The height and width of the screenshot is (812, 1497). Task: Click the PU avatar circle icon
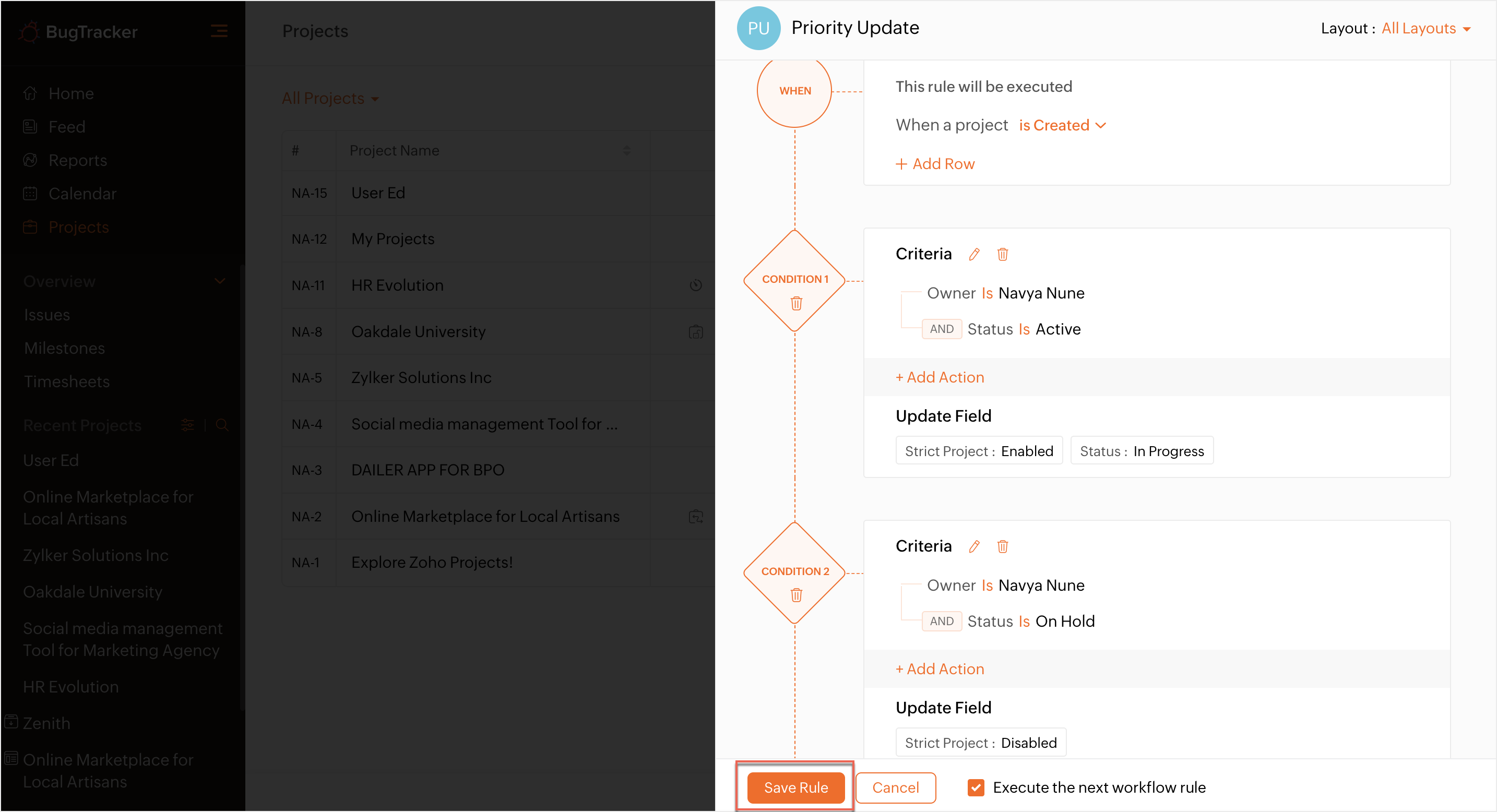point(758,28)
